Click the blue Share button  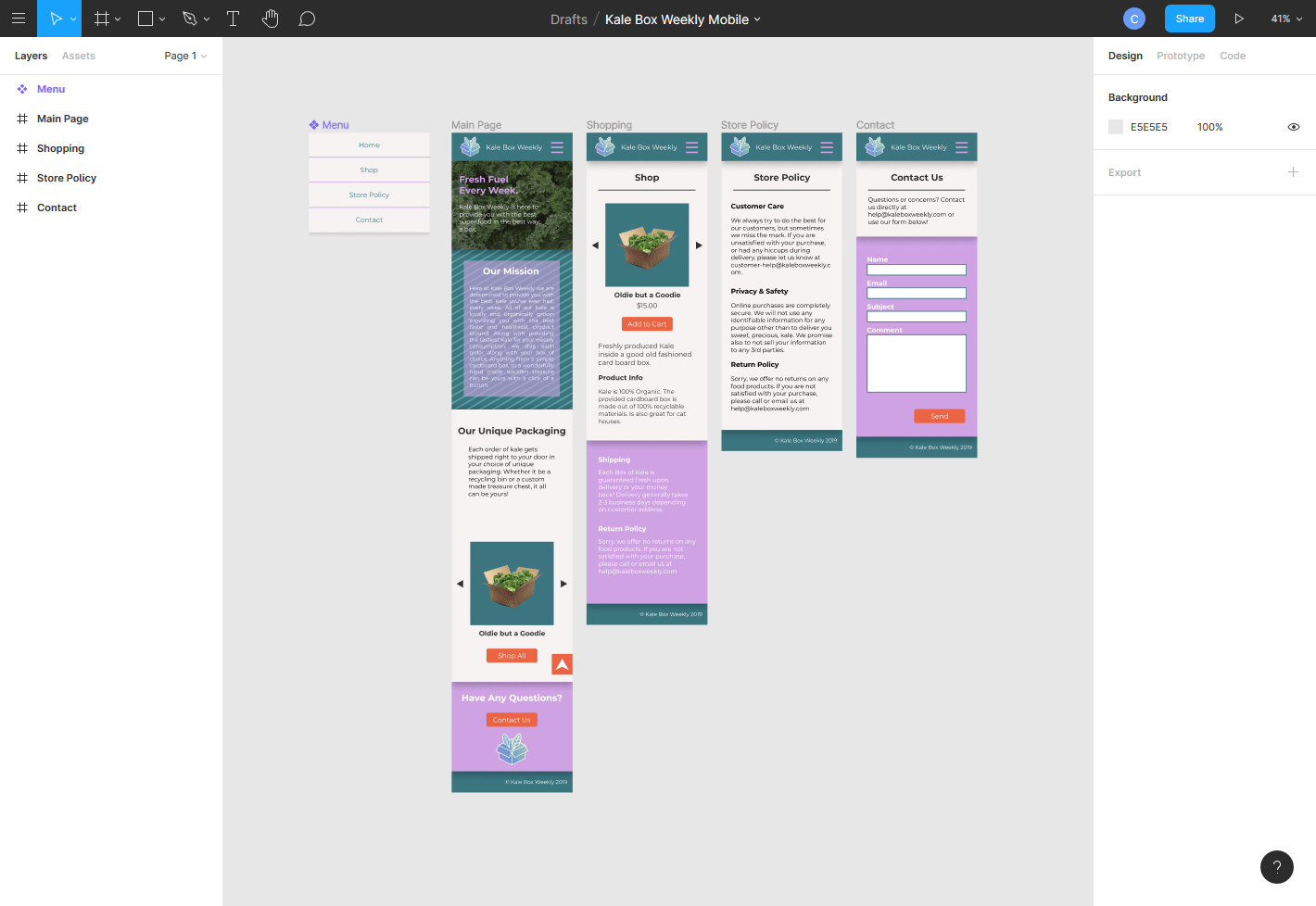pyautogui.click(x=1189, y=19)
